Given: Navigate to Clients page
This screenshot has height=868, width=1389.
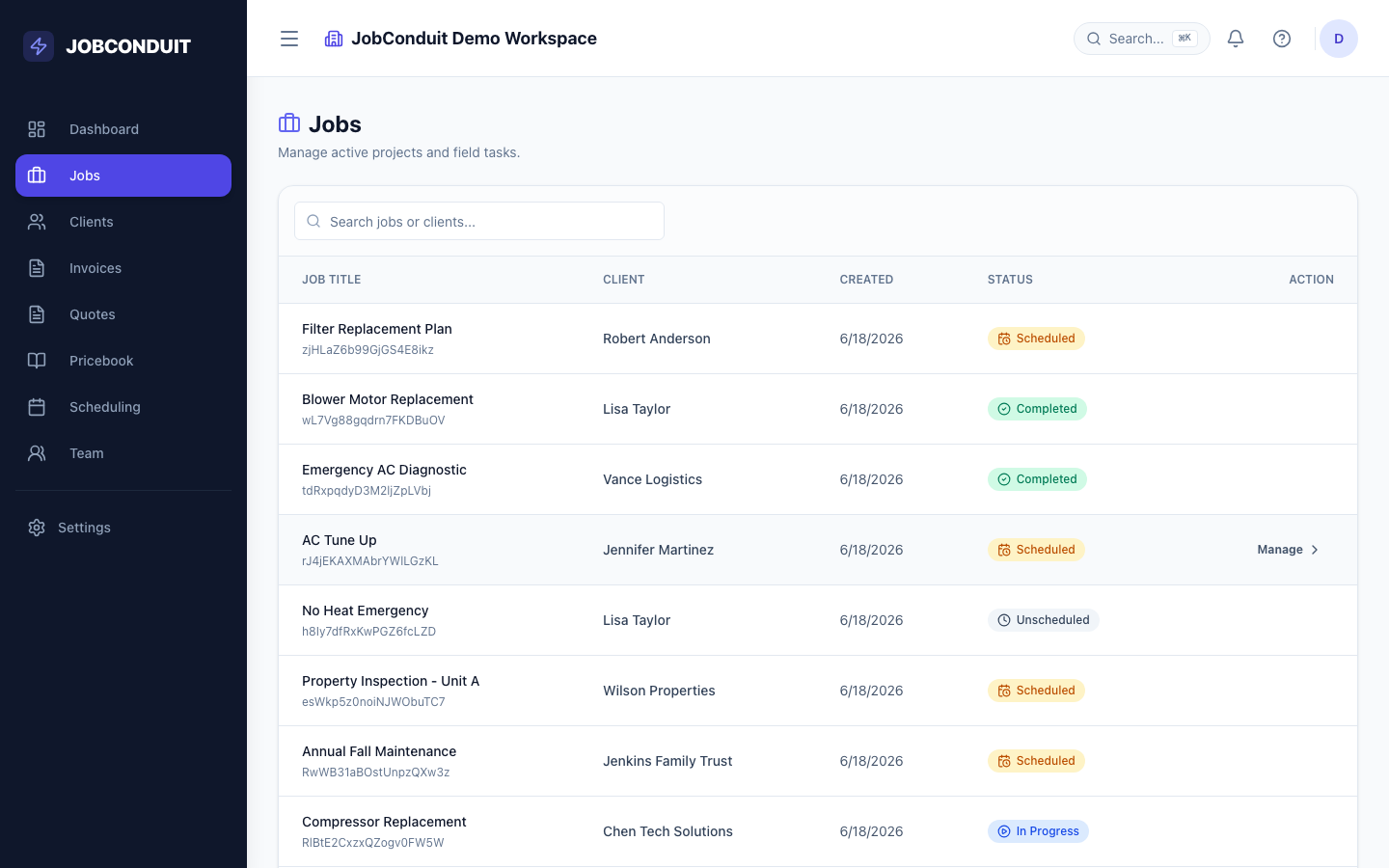Looking at the screenshot, I should click(123, 222).
